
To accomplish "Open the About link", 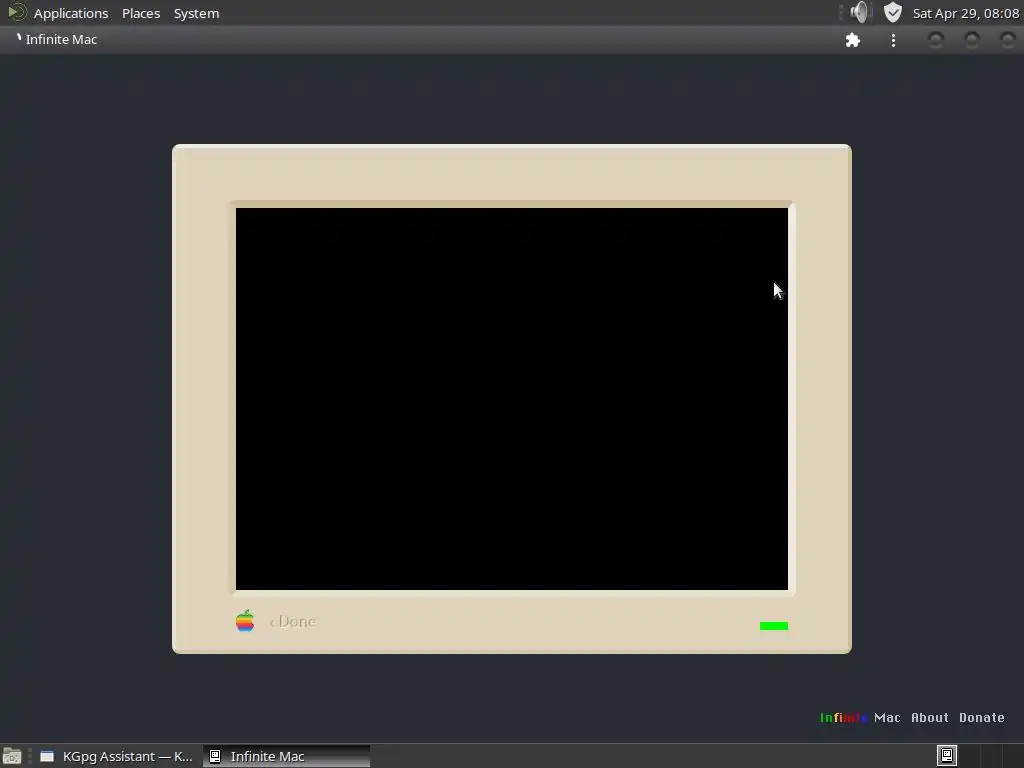I will point(930,718).
